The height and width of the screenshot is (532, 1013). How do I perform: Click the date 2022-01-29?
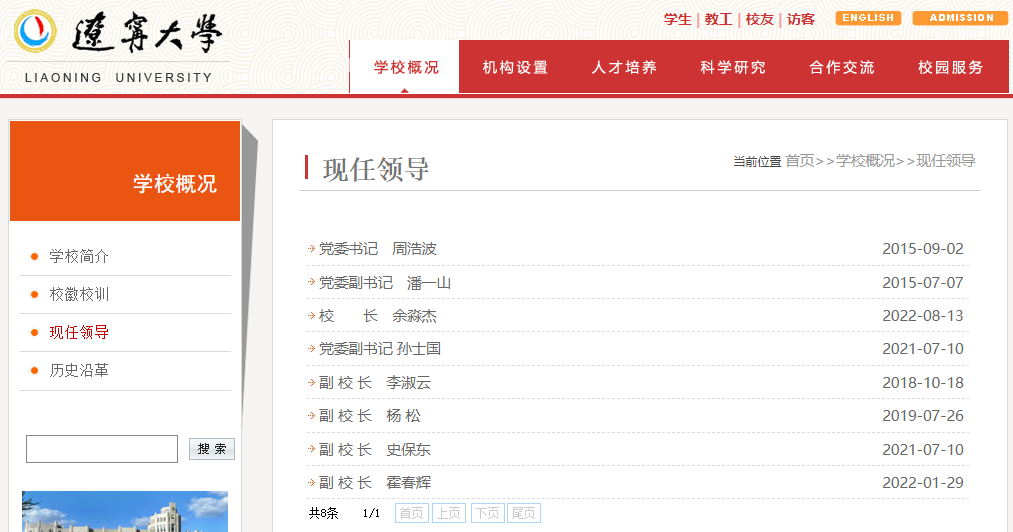[923, 483]
